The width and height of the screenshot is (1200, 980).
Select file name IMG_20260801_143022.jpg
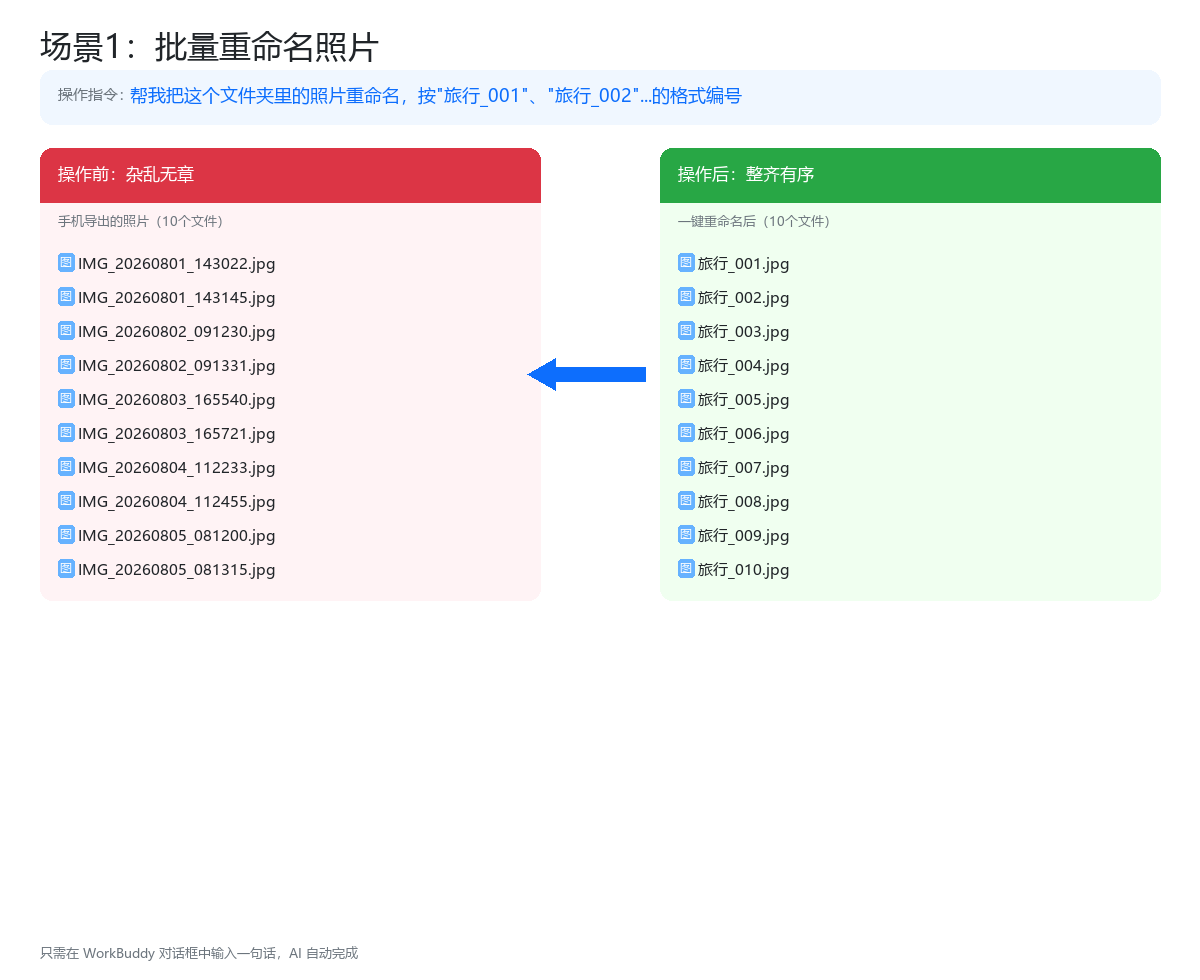coord(177,264)
